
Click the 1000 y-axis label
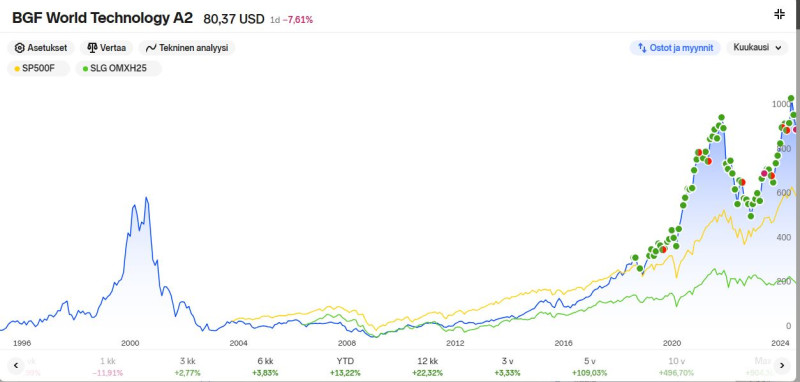(x=781, y=104)
